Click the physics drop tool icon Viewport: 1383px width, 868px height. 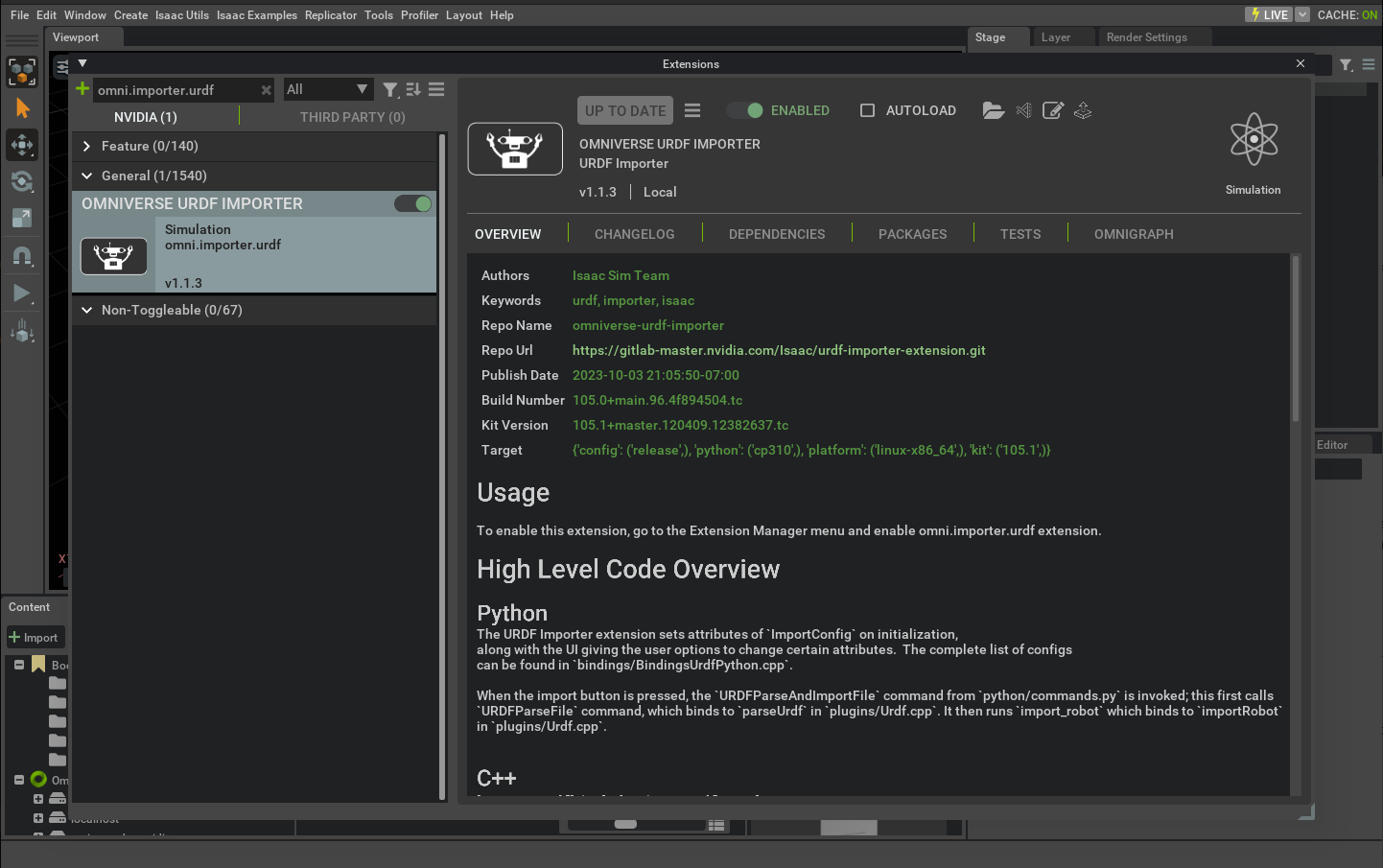(22, 332)
